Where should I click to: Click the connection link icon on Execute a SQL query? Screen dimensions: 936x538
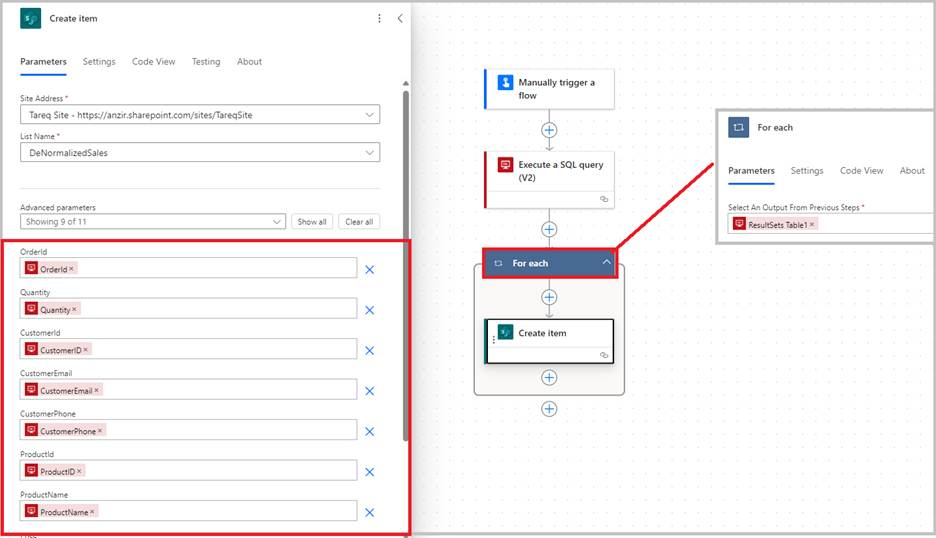pyautogui.click(x=604, y=199)
